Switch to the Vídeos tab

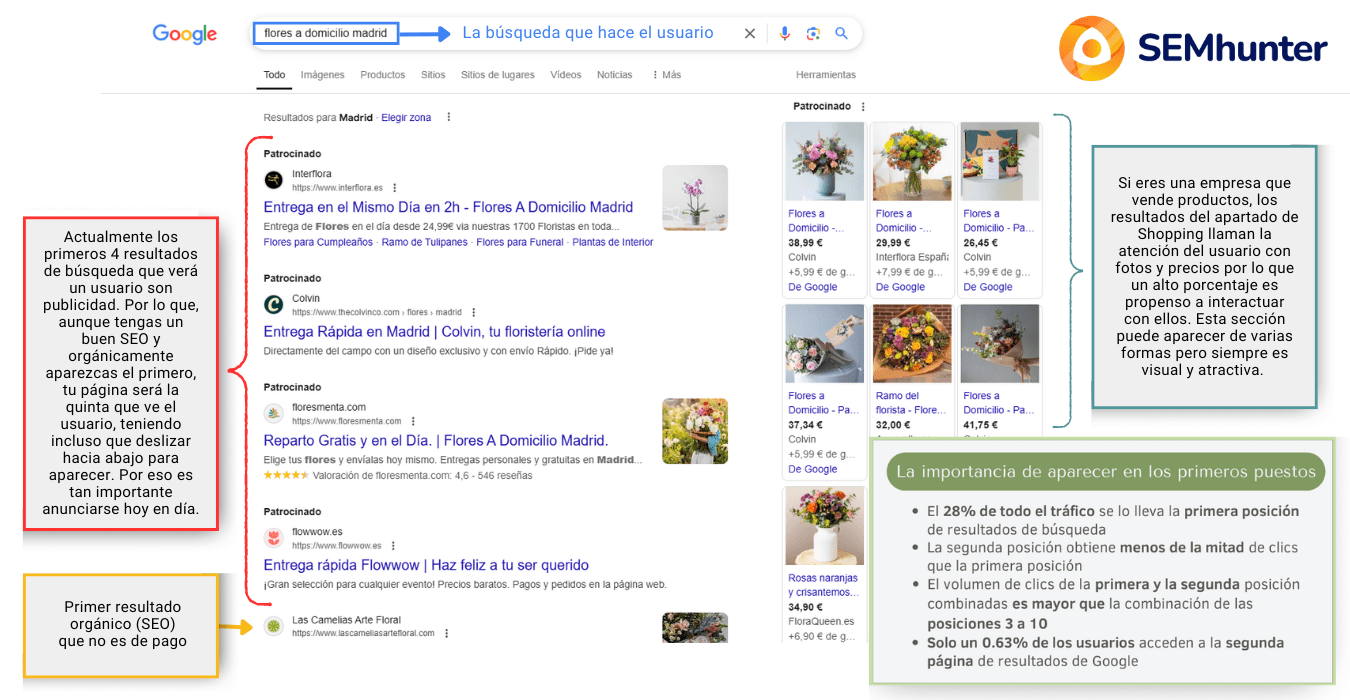click(x=565, y=75)
